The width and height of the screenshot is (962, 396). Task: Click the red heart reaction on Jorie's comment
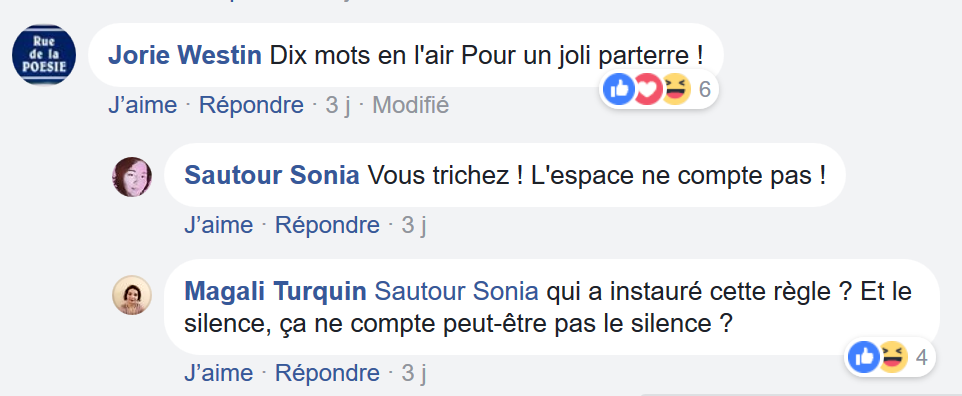pyautogui.click(x=648, y=90)
